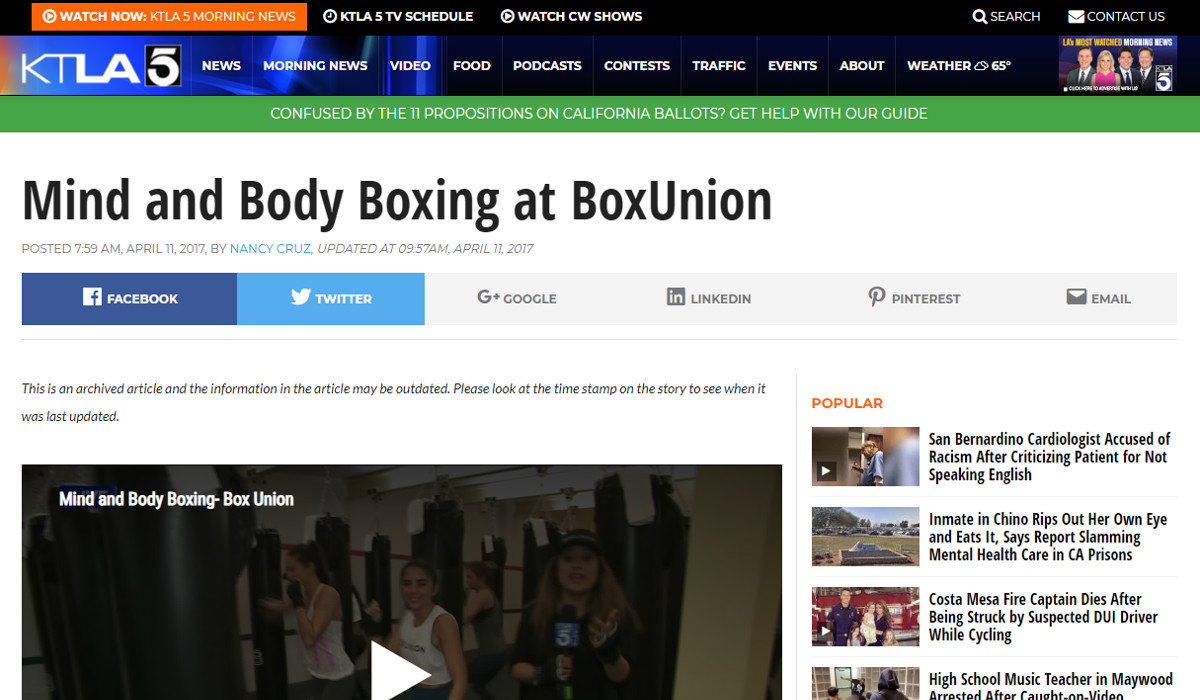Click the video title overlay text
Screen dimensions: 1200x700
coord(176,499)
